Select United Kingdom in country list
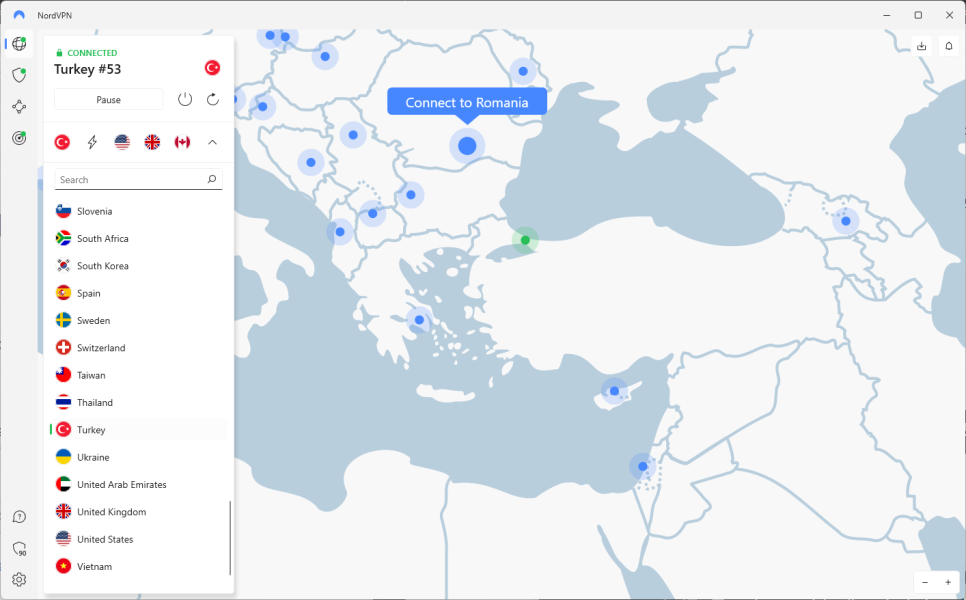Screen dimensions: 966x600 pyautogui.click(x=139, y=511)
